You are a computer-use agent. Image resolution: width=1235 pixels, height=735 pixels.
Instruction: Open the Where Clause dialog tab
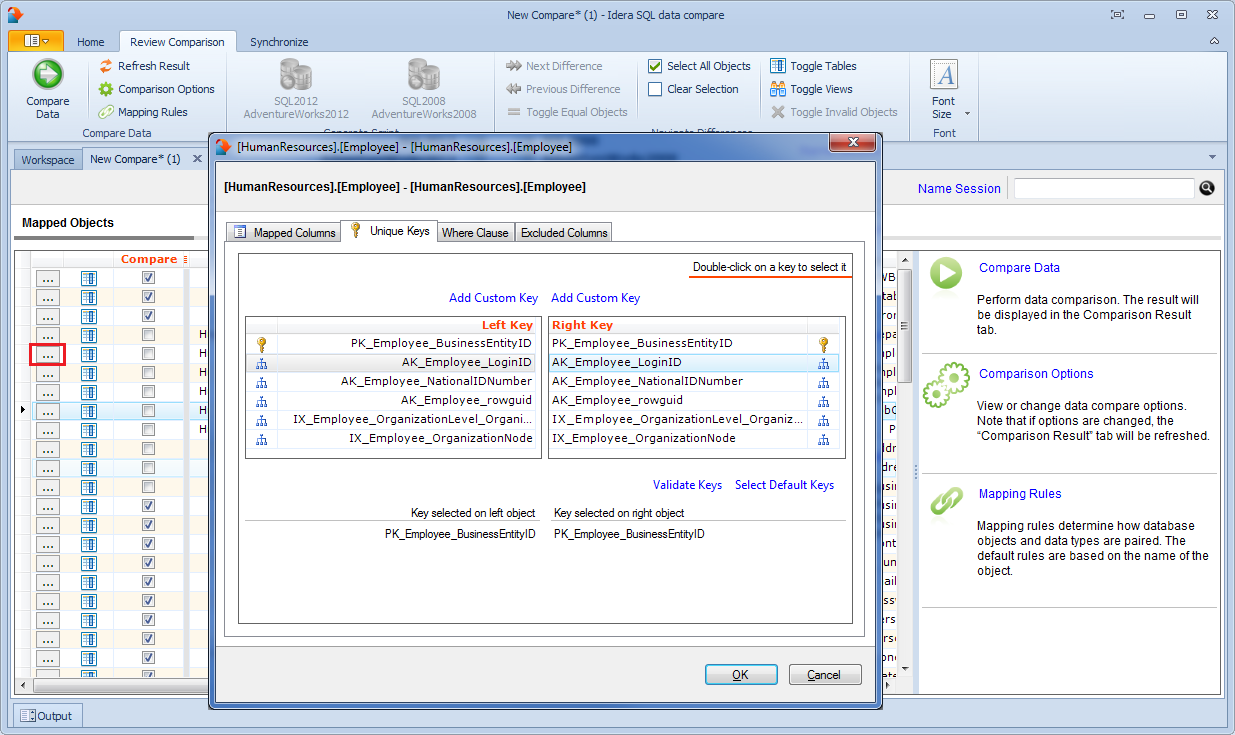tap(475, 232)
